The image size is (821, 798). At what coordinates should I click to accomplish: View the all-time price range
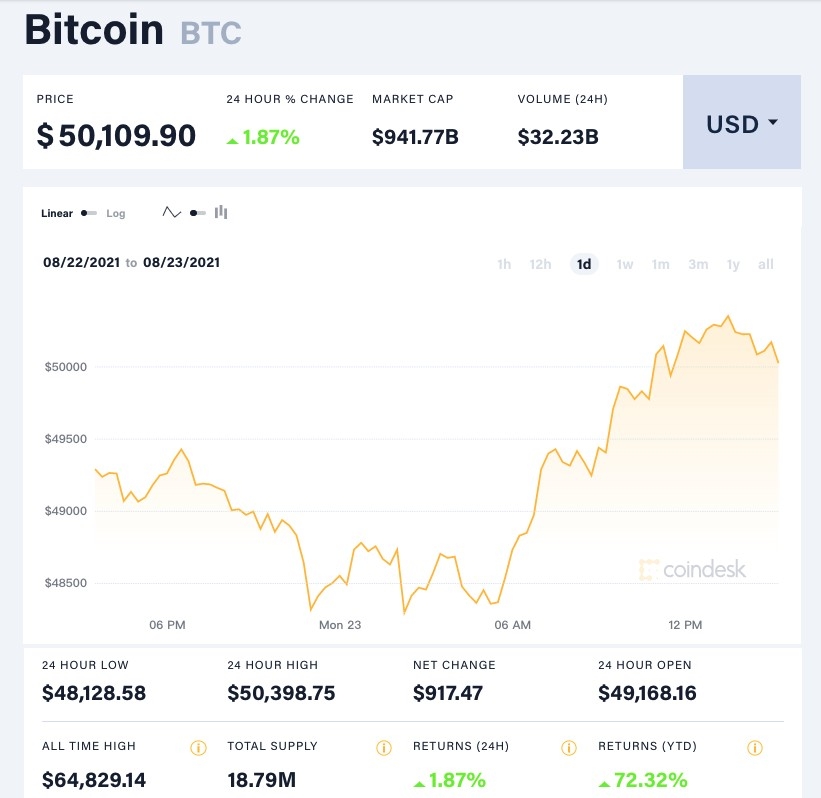766,264
